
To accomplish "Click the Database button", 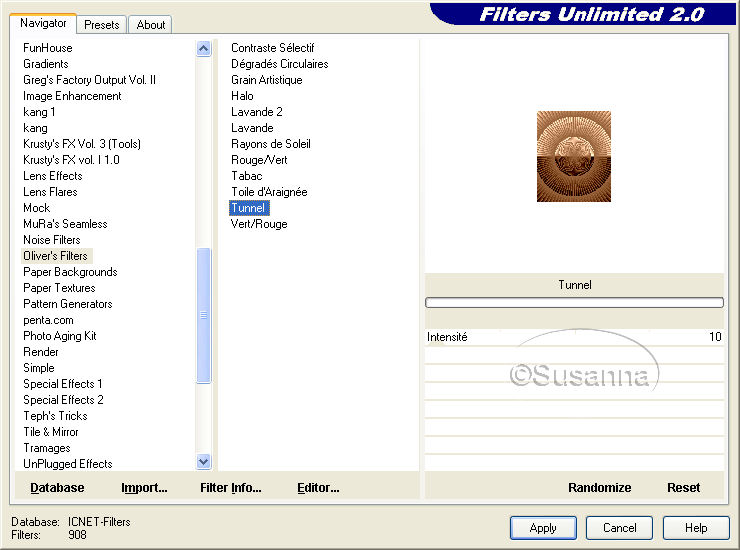I will pos(57,488).
